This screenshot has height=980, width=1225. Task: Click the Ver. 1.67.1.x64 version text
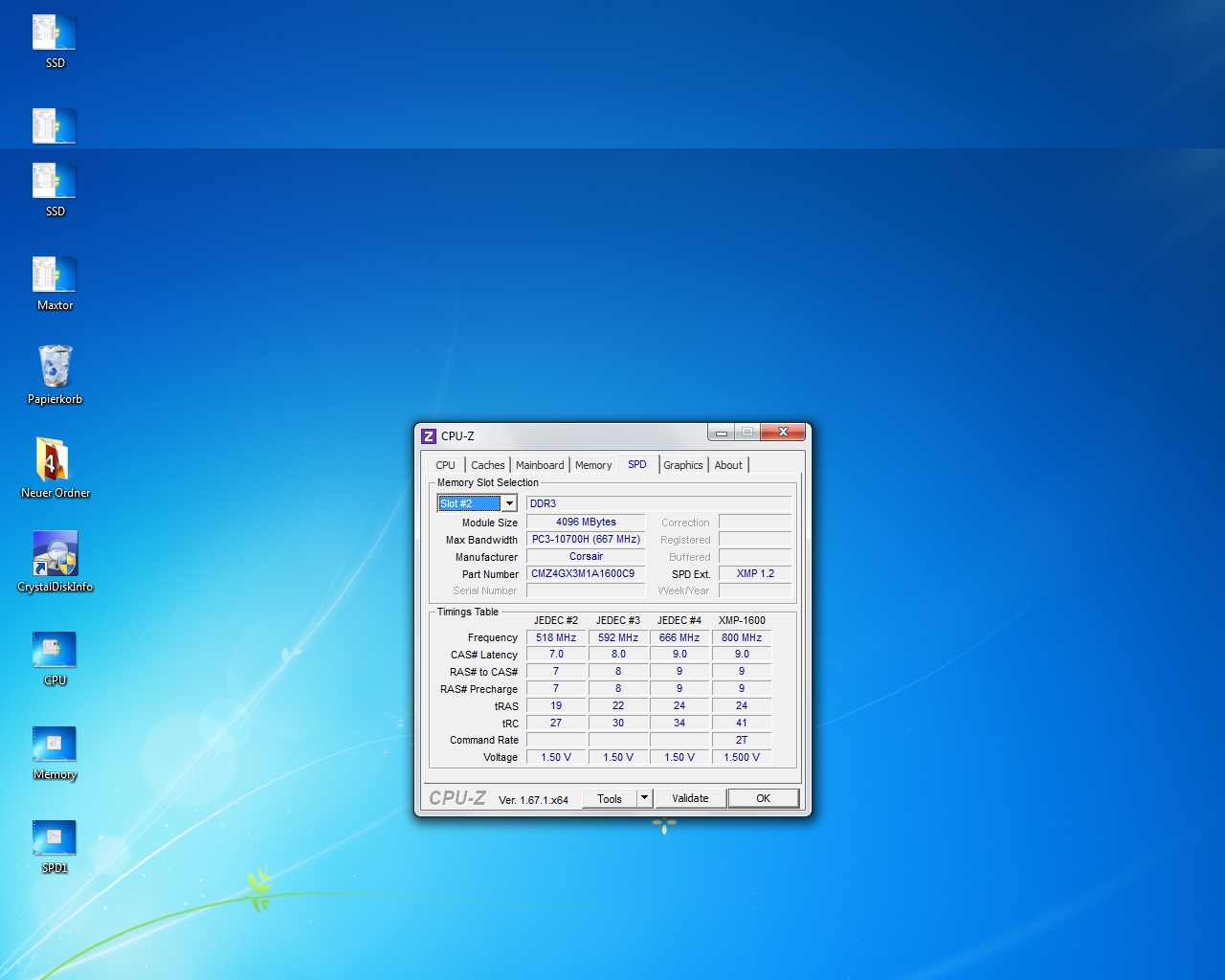click(x=533, y=800)
